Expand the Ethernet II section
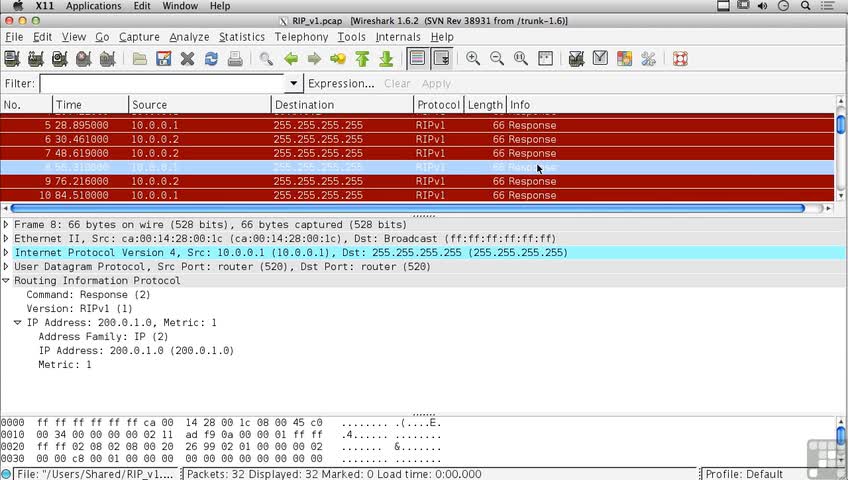 pos(6,238)
